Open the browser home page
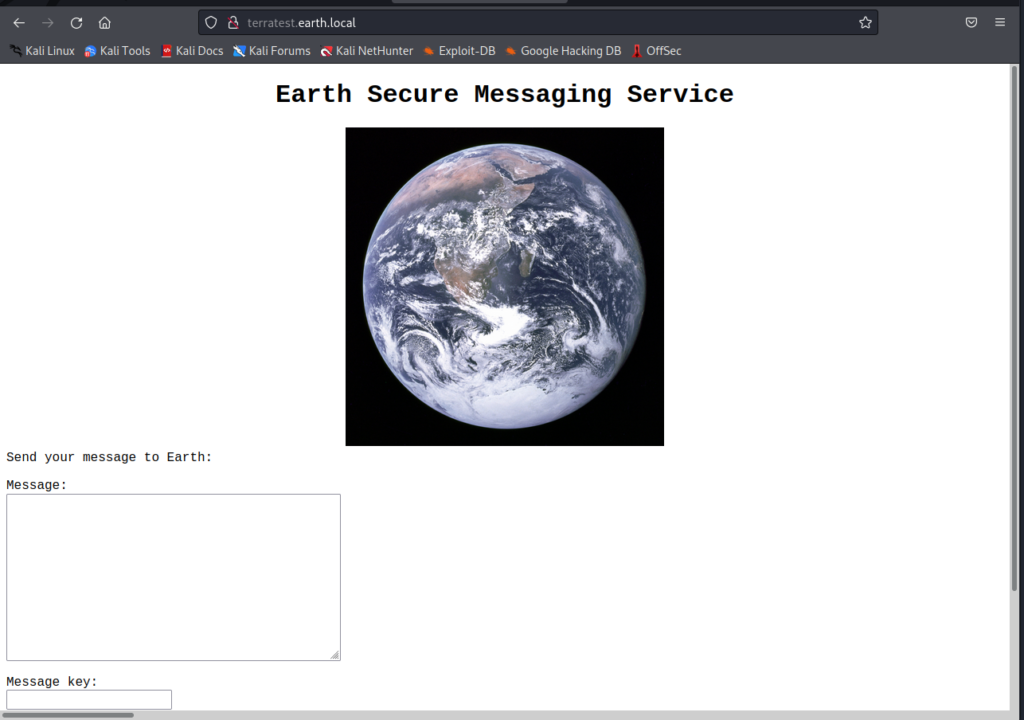This screenshot has height=720, width=1024. [x=104, y=23]
